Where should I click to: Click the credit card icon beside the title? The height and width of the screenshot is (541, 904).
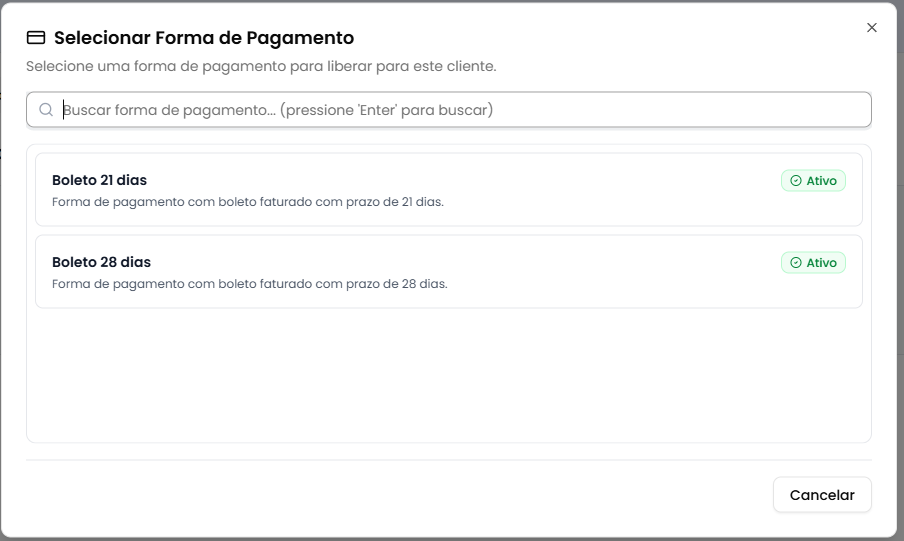[36, 38]
